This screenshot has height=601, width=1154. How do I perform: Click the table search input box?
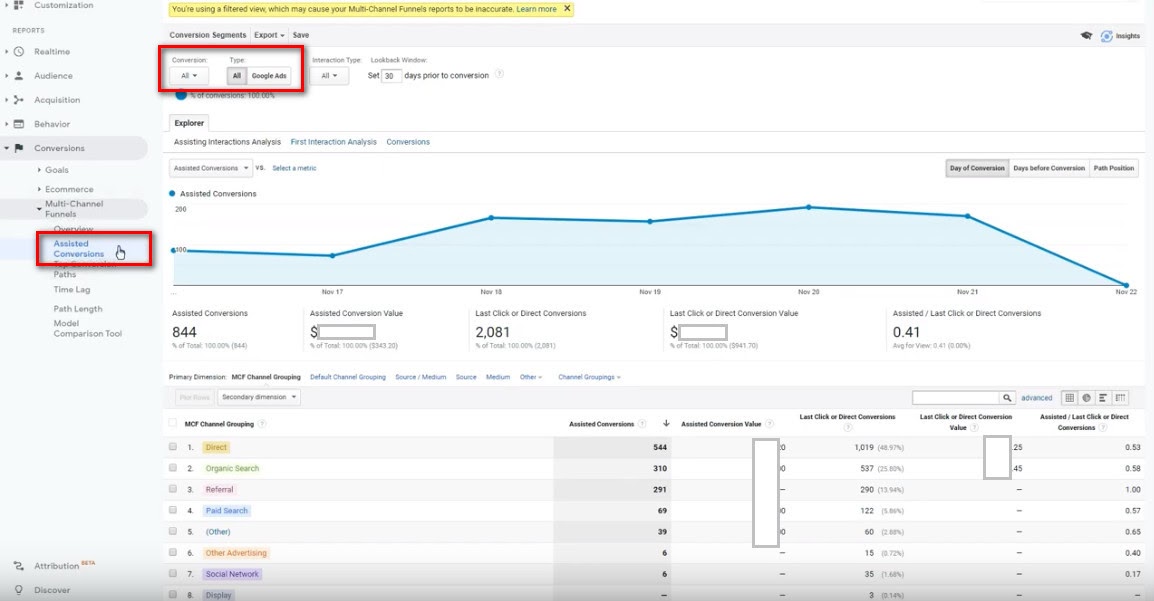click(x=956, y=398)
